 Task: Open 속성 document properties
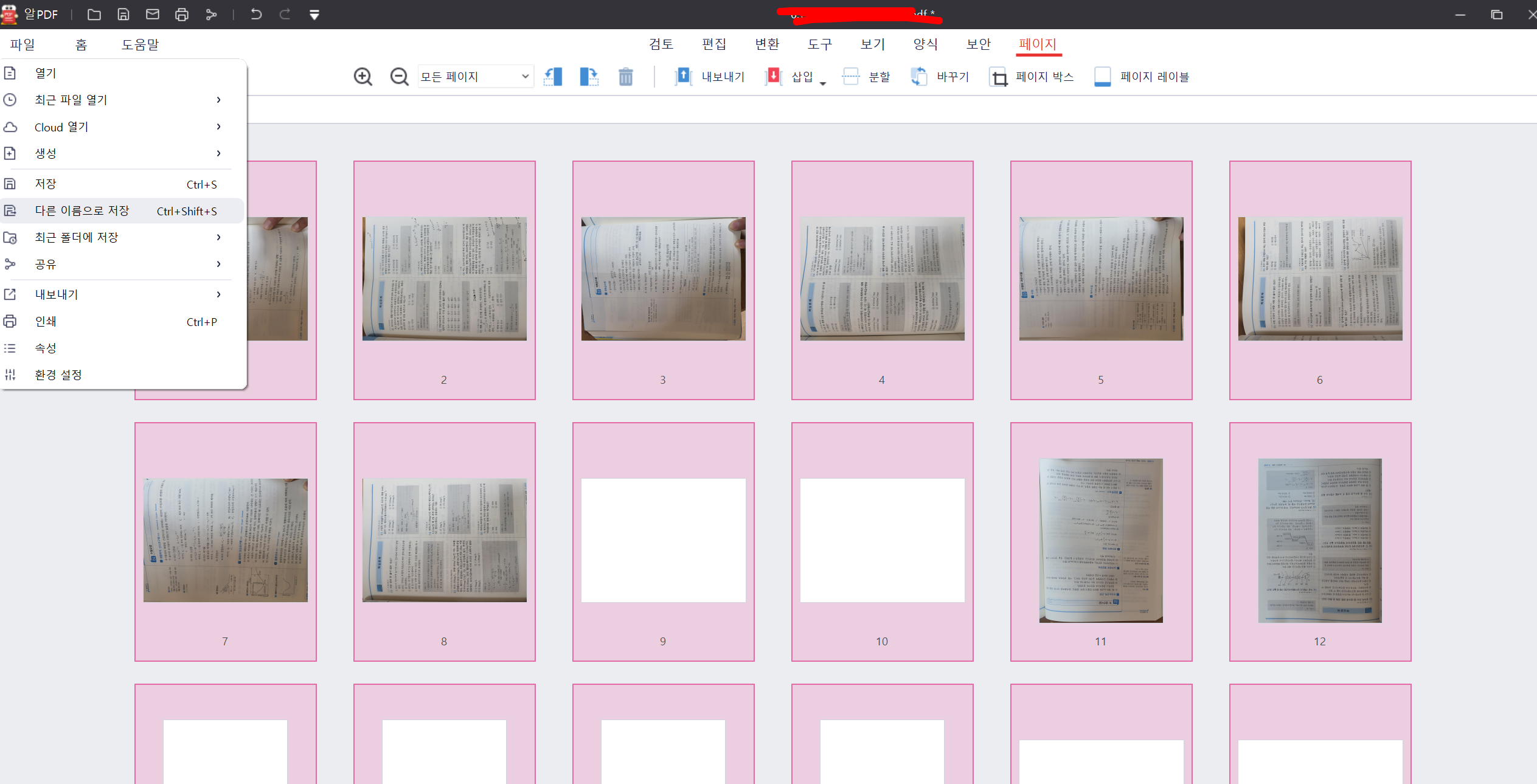[122, 348]
